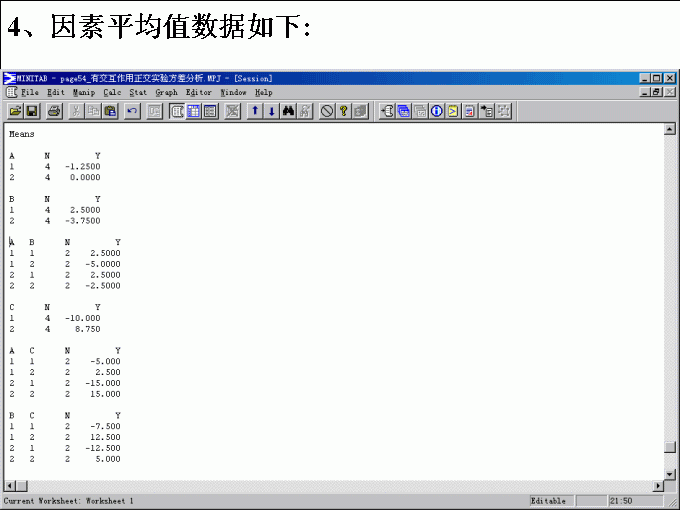
Task: Open the Stat menu
Action: pyautogui.click(x=137, y=92)
